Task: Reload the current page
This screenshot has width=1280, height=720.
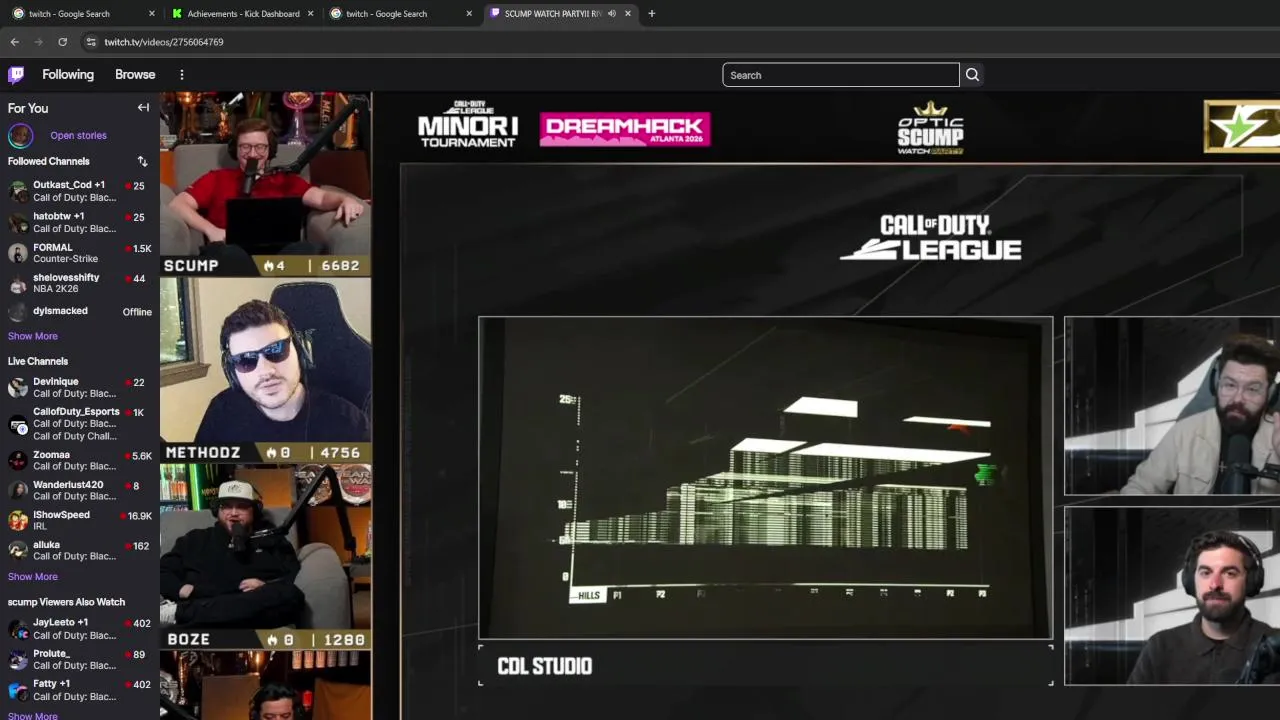Action: (x=62, y=42)
